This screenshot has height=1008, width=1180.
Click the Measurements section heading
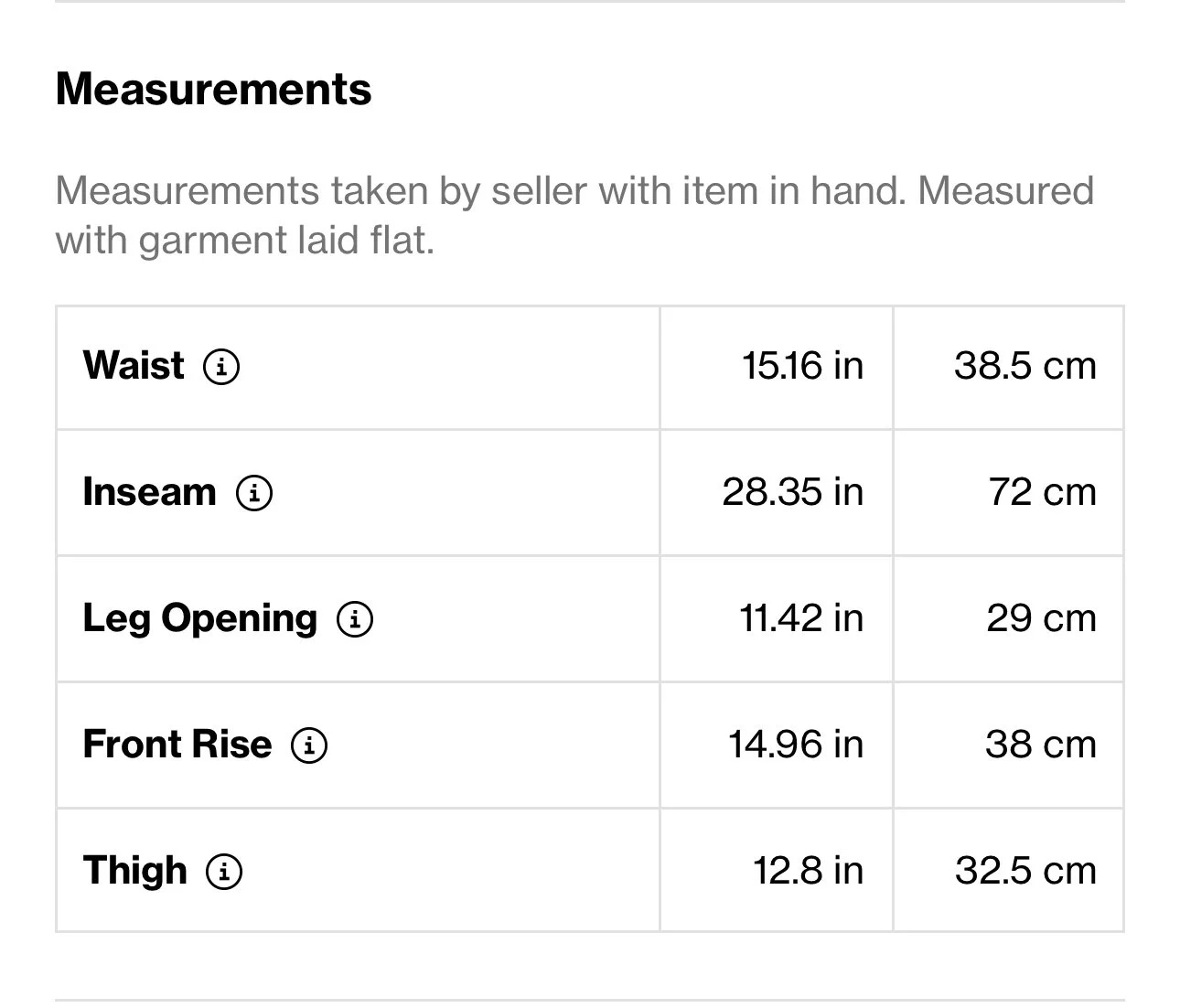pyautogui.click(x=213, y=90)
